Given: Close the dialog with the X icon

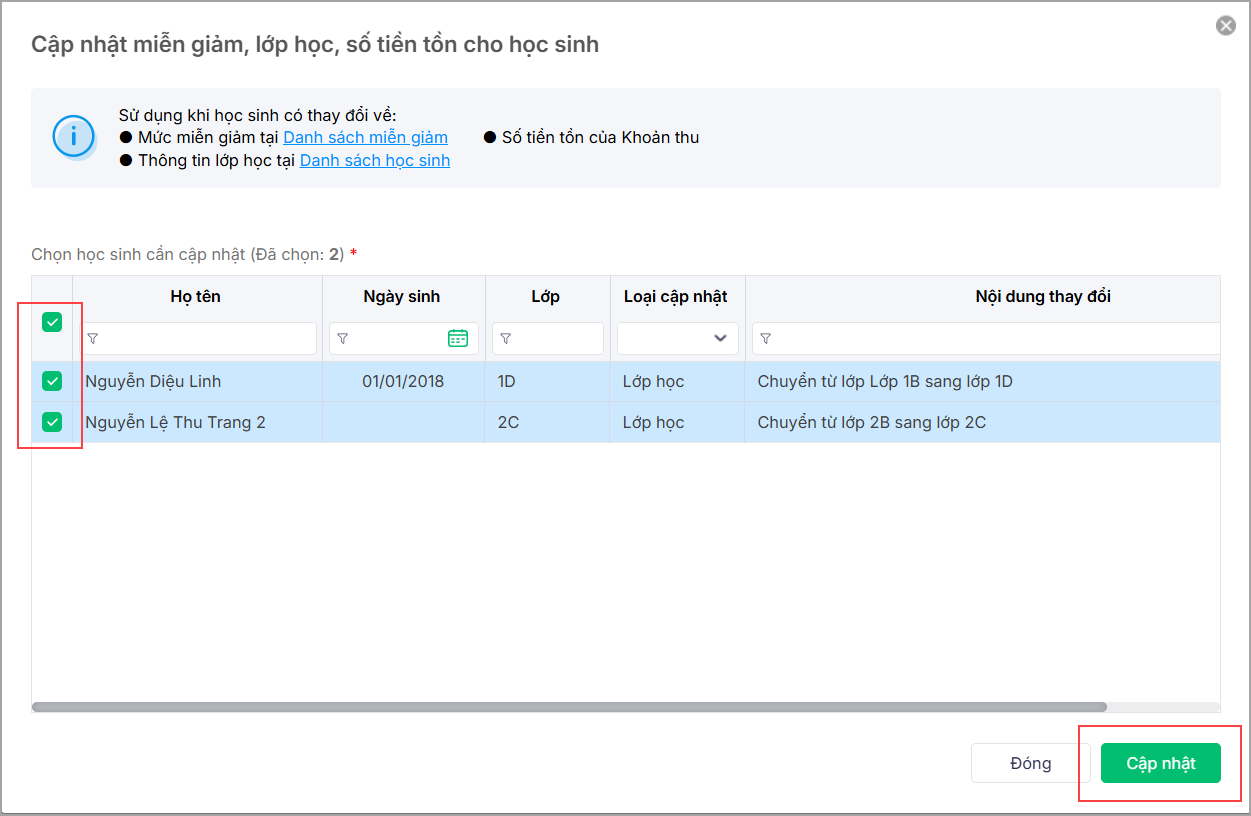Looking at the screenshot, I should click(1225, 26).
